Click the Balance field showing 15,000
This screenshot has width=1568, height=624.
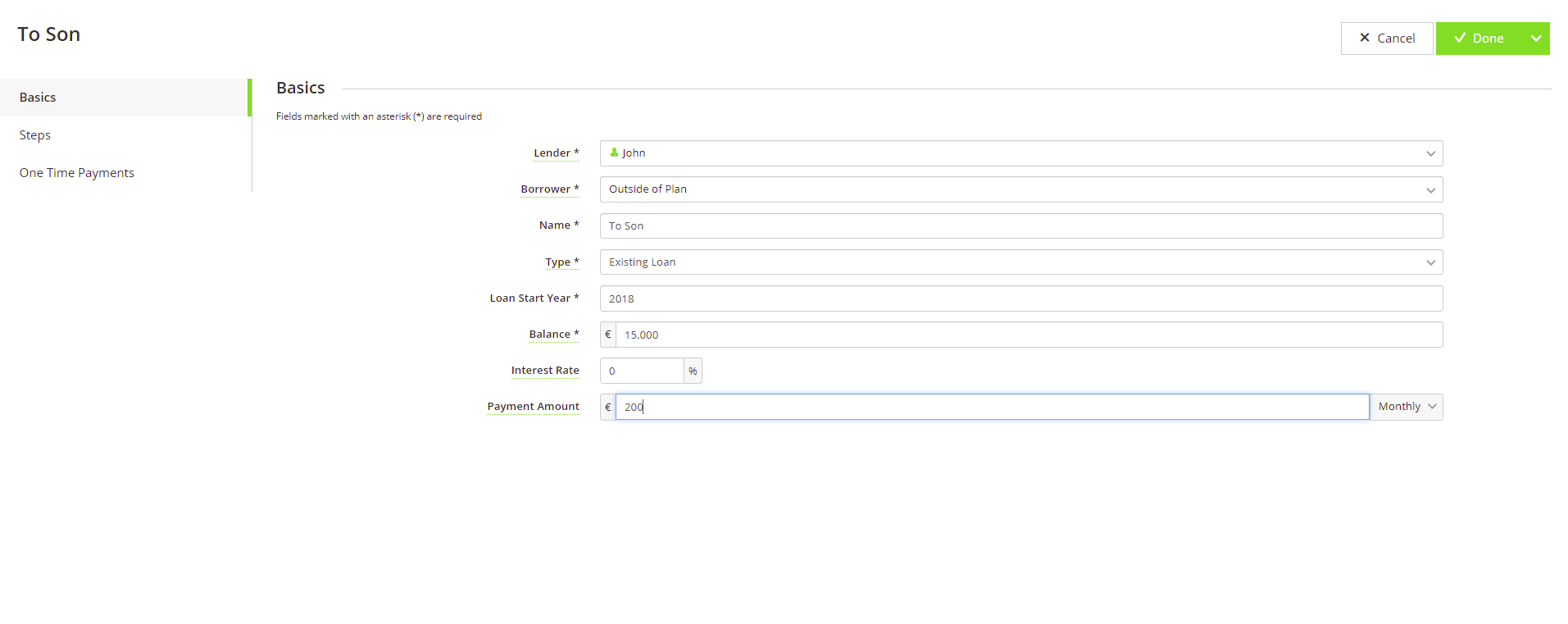point(1029,335)
